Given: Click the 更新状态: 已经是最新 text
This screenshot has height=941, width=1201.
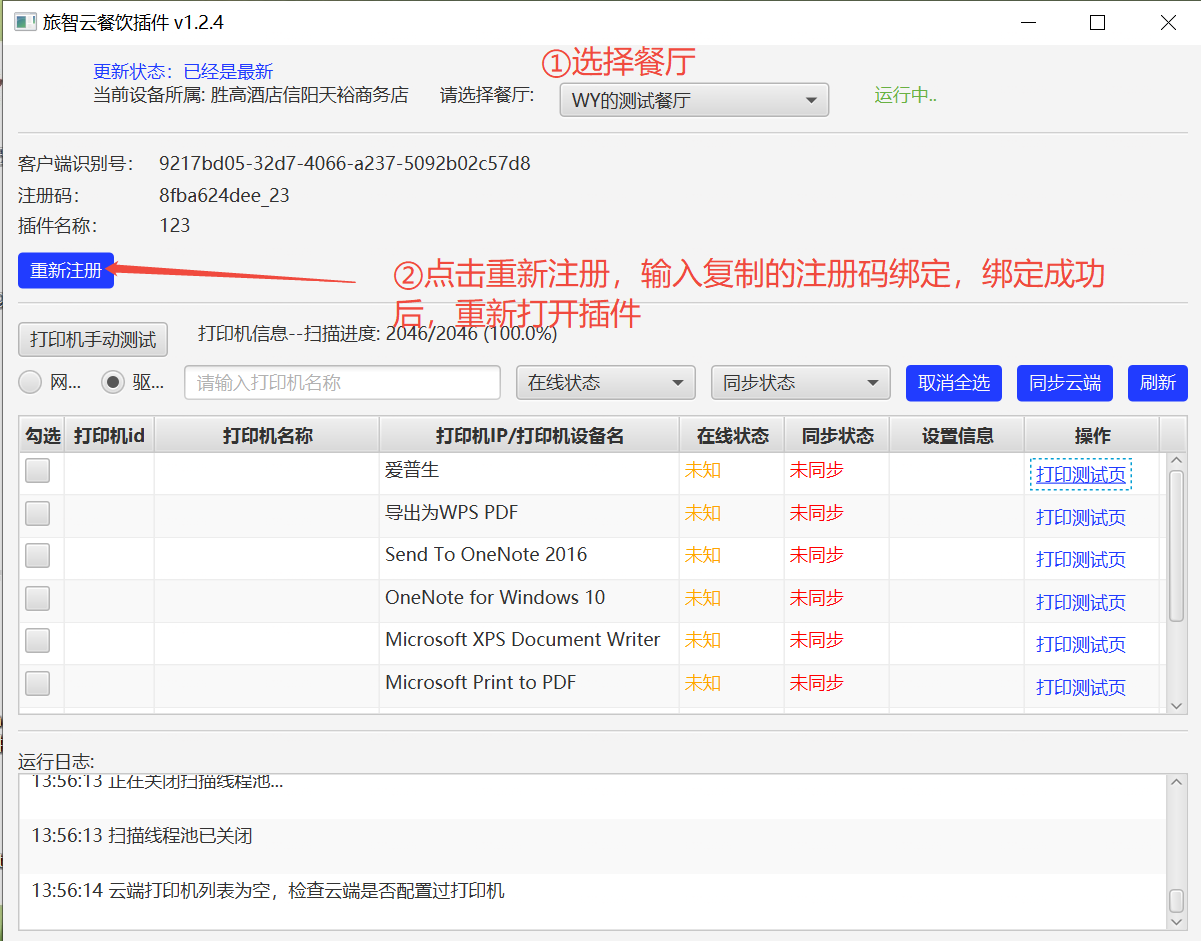Looking at the screenshot, I should point(183,72).
